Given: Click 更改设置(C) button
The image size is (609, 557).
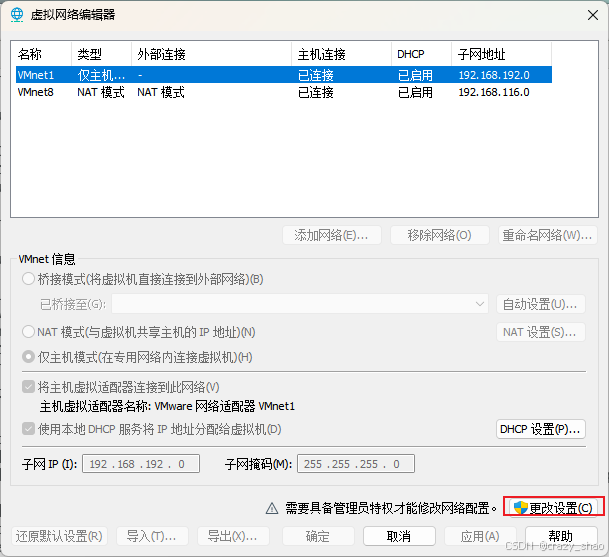Looking at the screenshot, I should [553, 508].
